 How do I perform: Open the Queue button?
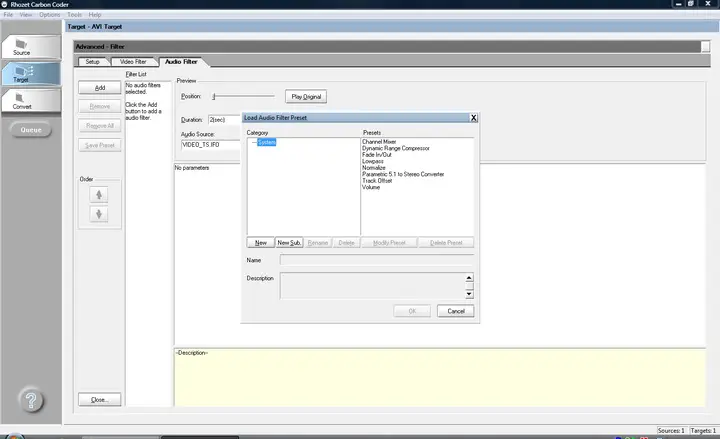pos(31,130)
